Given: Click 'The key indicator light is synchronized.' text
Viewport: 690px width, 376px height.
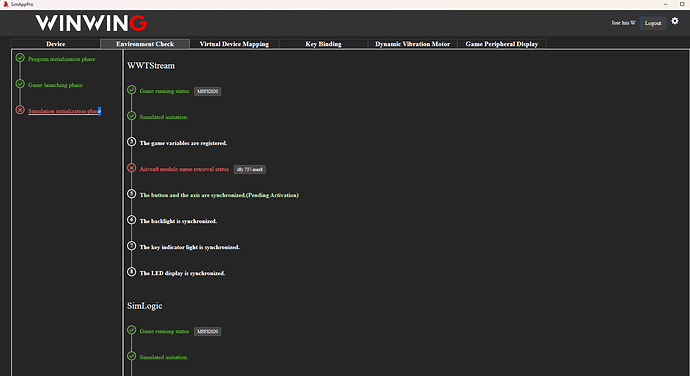Looking at the screenshot, I should coord(190,247).
